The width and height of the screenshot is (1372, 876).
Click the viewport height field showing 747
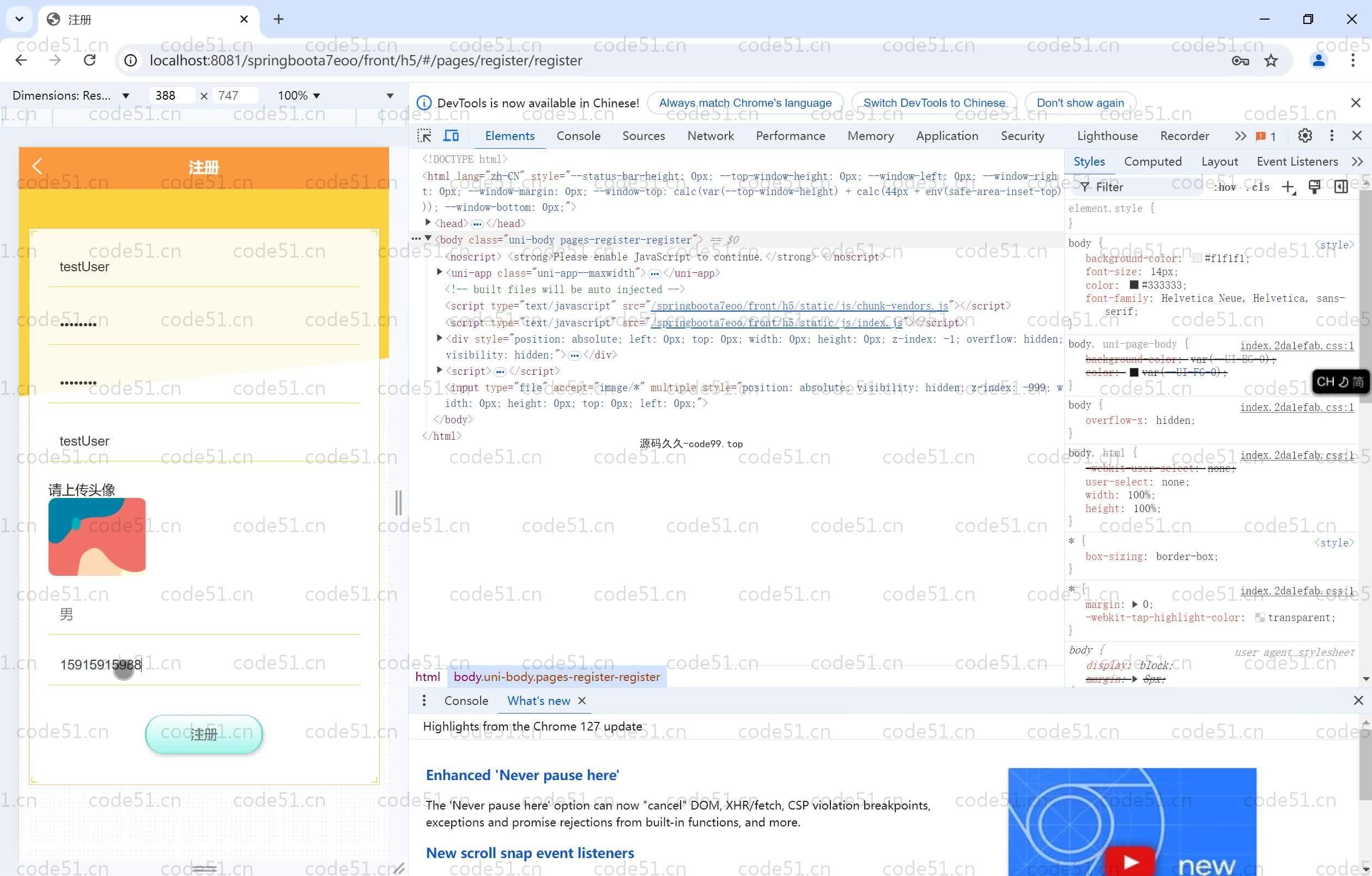(x=235, y=96)
